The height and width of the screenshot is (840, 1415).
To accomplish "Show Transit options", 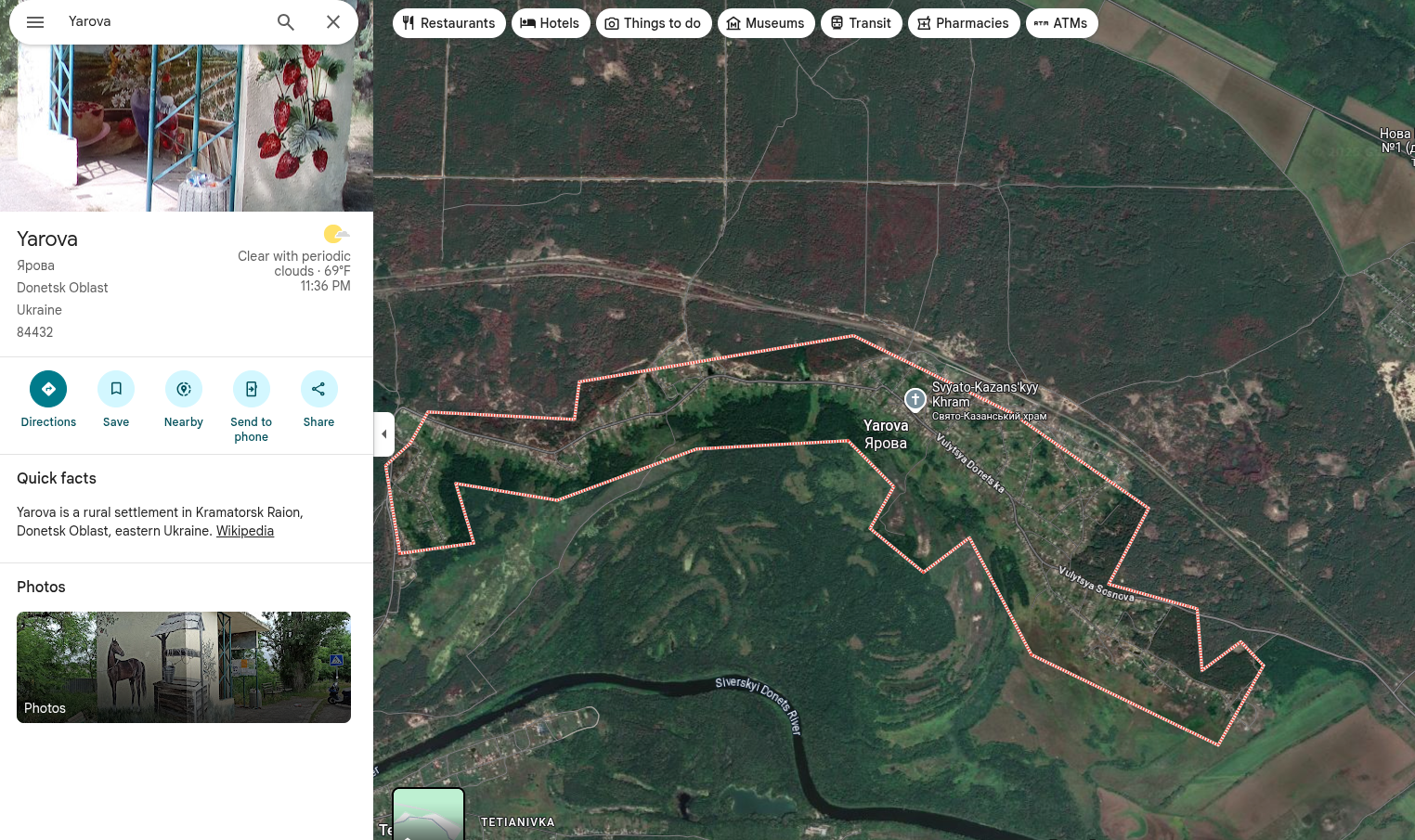I will (862, 23).
